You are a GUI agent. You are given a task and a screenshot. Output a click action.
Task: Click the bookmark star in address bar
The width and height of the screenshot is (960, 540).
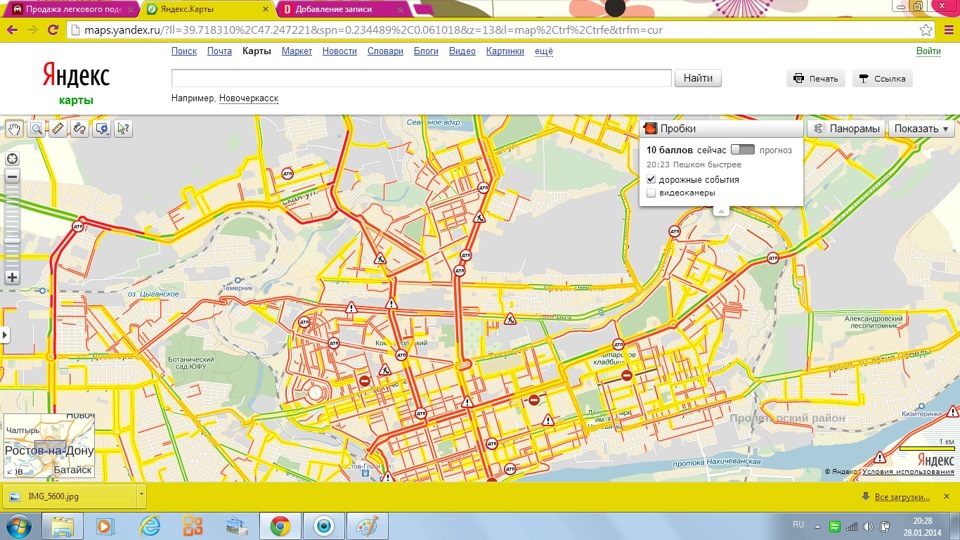926,30
